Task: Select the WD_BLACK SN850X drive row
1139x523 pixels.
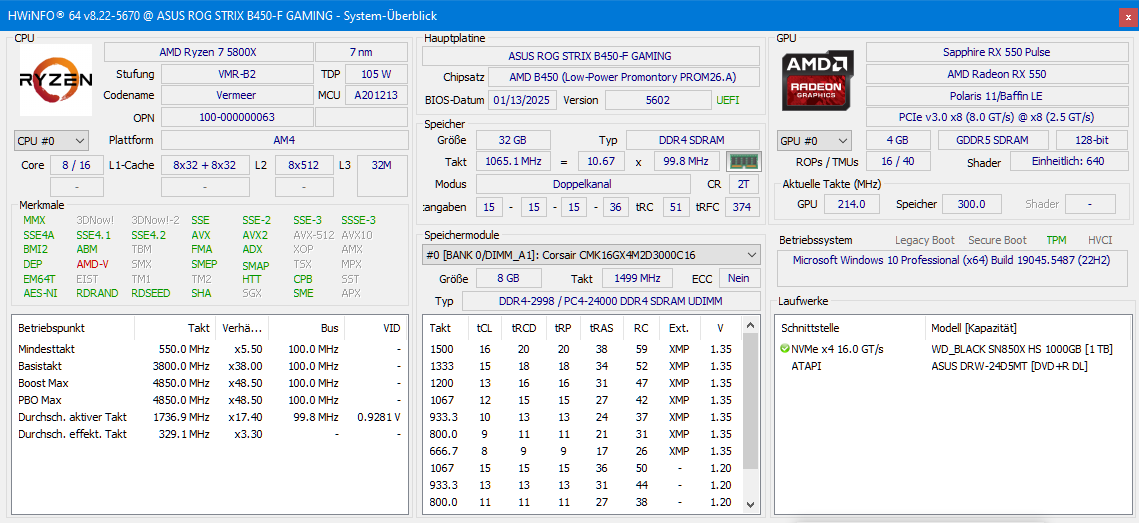Action: (x=952, y=349)
